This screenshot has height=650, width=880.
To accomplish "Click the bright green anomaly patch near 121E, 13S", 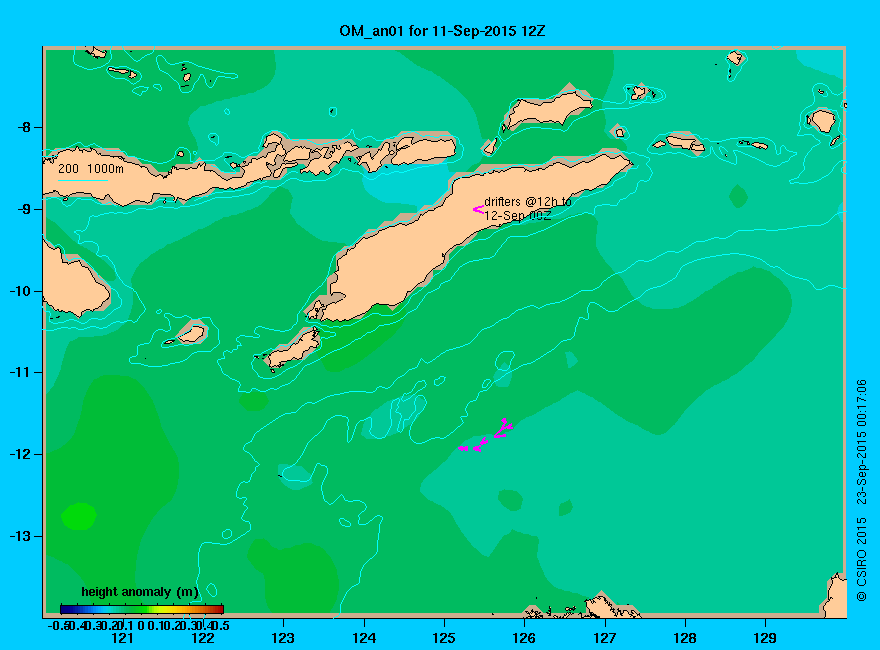I will pyautogui.click(x=79, y=517).
